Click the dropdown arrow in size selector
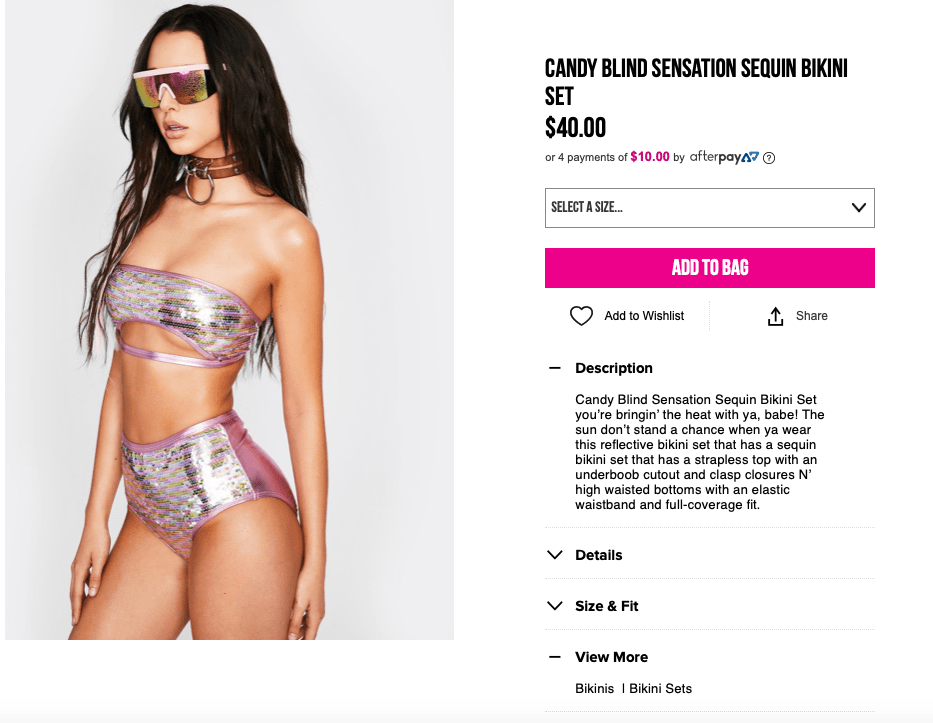Image resolution: width=933 pixels, height=723 pixels. [x=858, y=208]
